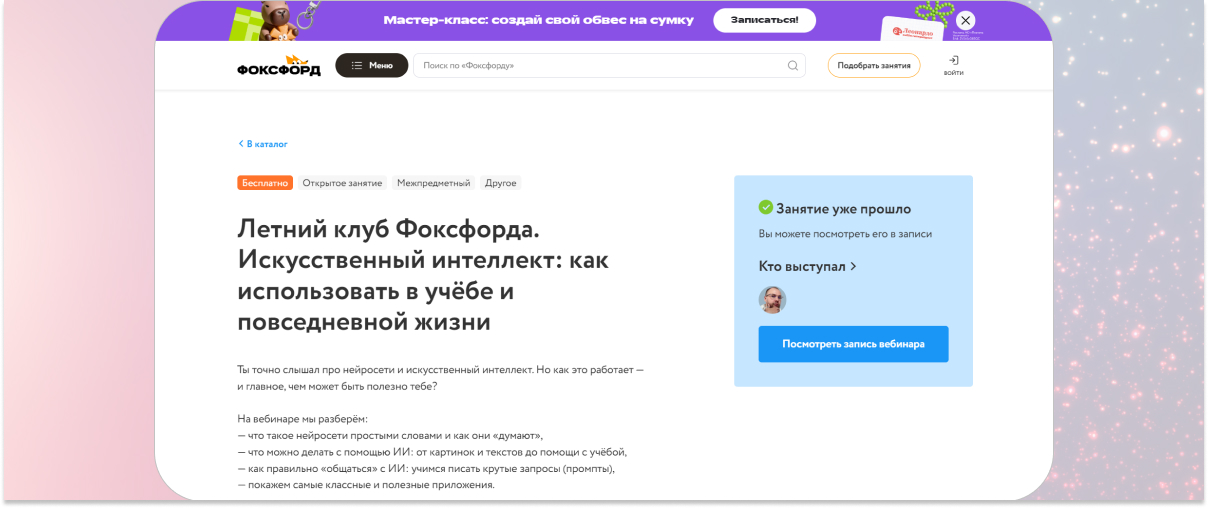The height and width of the screenshot is (508, 1208).
Task: Focus the «Поиск по Фоксфорду» search field
Action: tap(609, 66)
